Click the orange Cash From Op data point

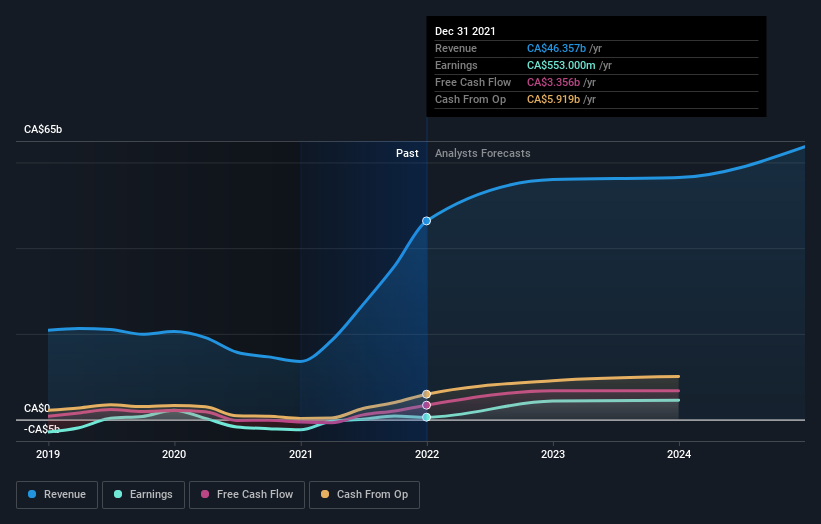click(427, 394)
